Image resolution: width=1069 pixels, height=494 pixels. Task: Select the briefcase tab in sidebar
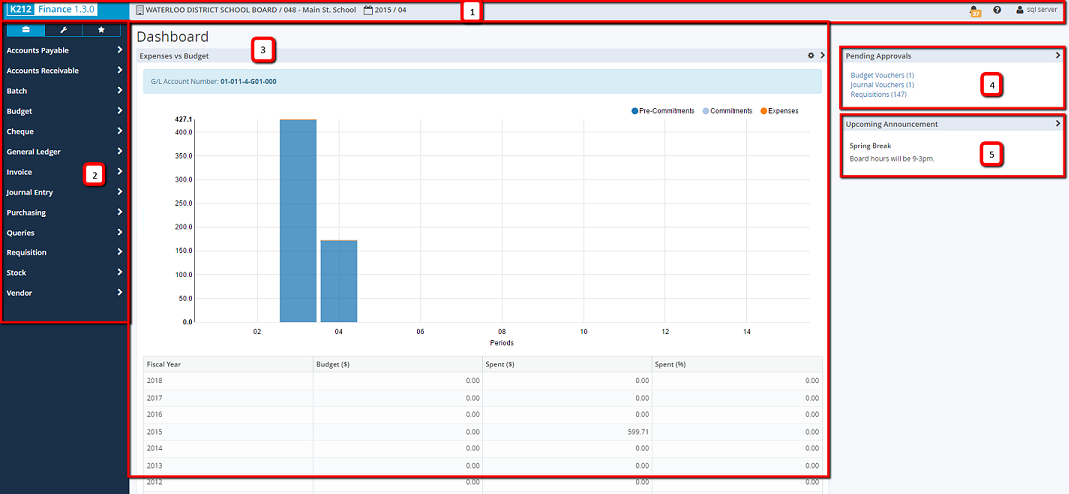click(x=26, y=30)
